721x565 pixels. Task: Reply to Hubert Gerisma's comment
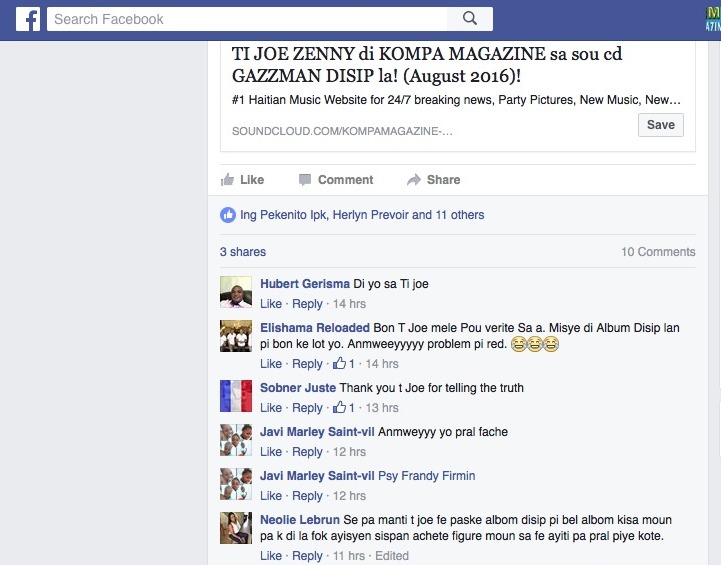point(307,304)
